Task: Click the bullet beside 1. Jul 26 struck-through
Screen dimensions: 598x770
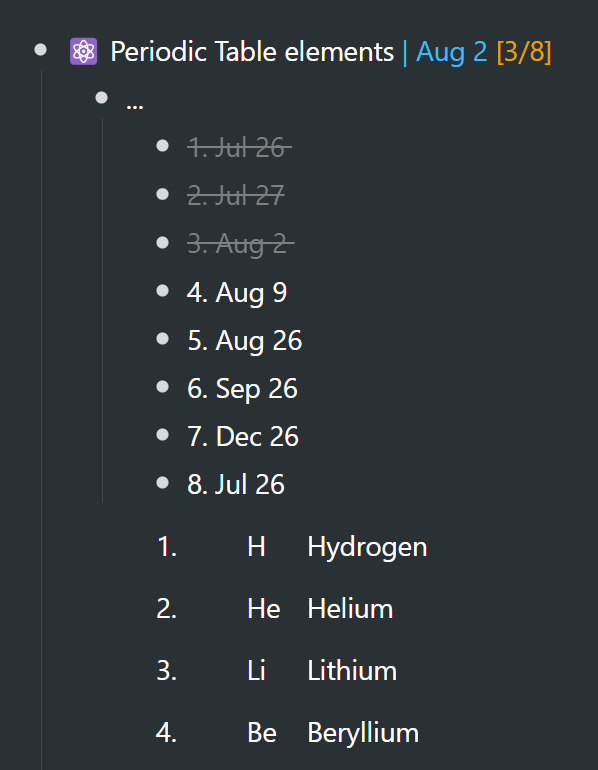Action: coord(163,146)
